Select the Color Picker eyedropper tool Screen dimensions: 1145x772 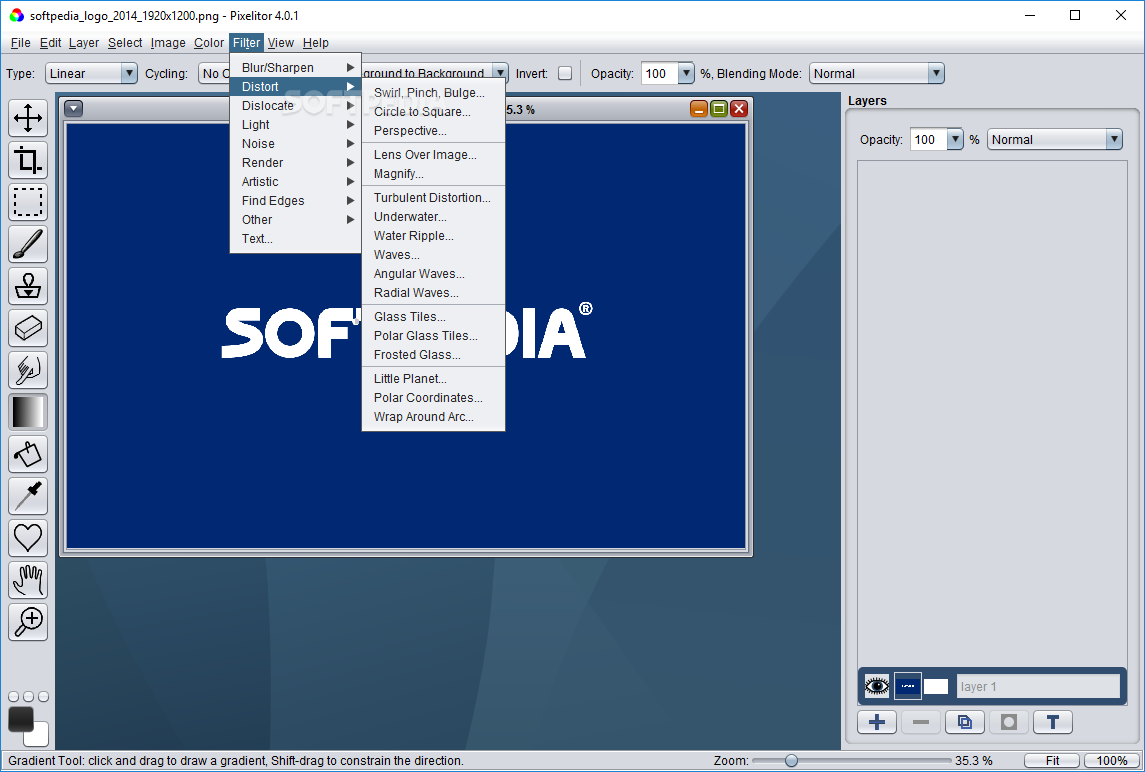tap(28, 496)
